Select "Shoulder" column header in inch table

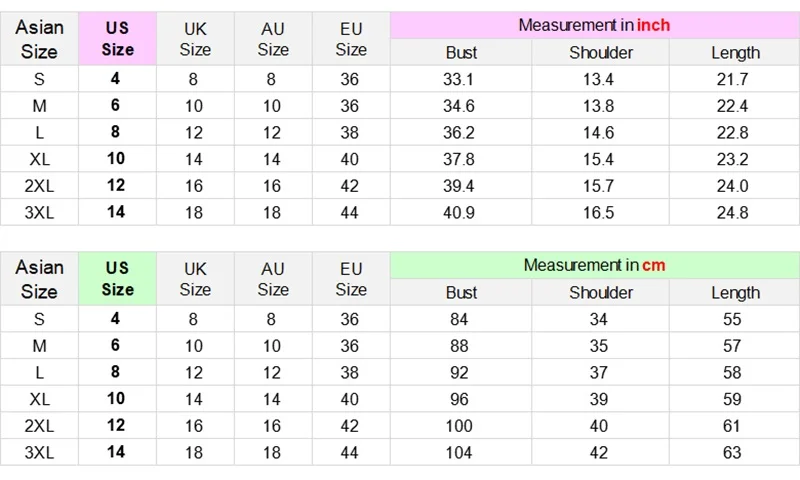(601, 53)
